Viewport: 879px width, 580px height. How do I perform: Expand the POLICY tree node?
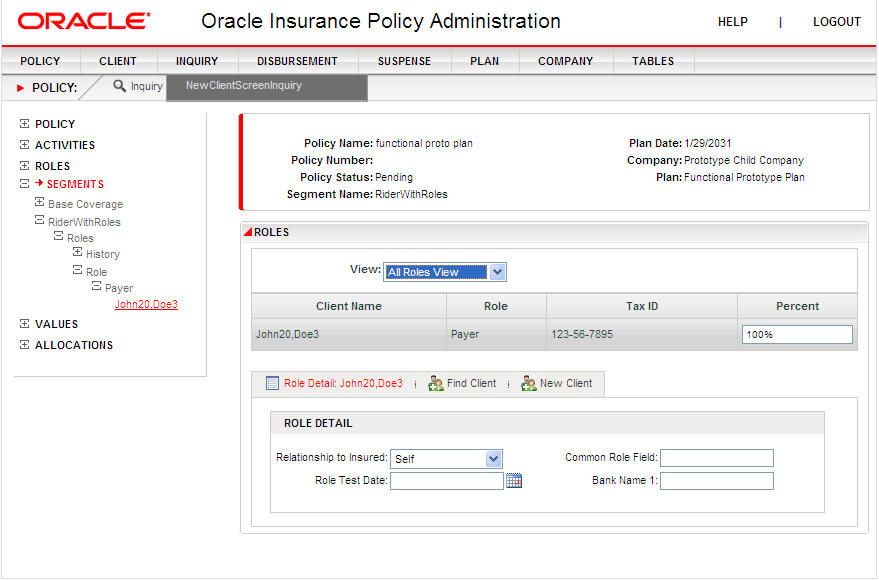24,123
